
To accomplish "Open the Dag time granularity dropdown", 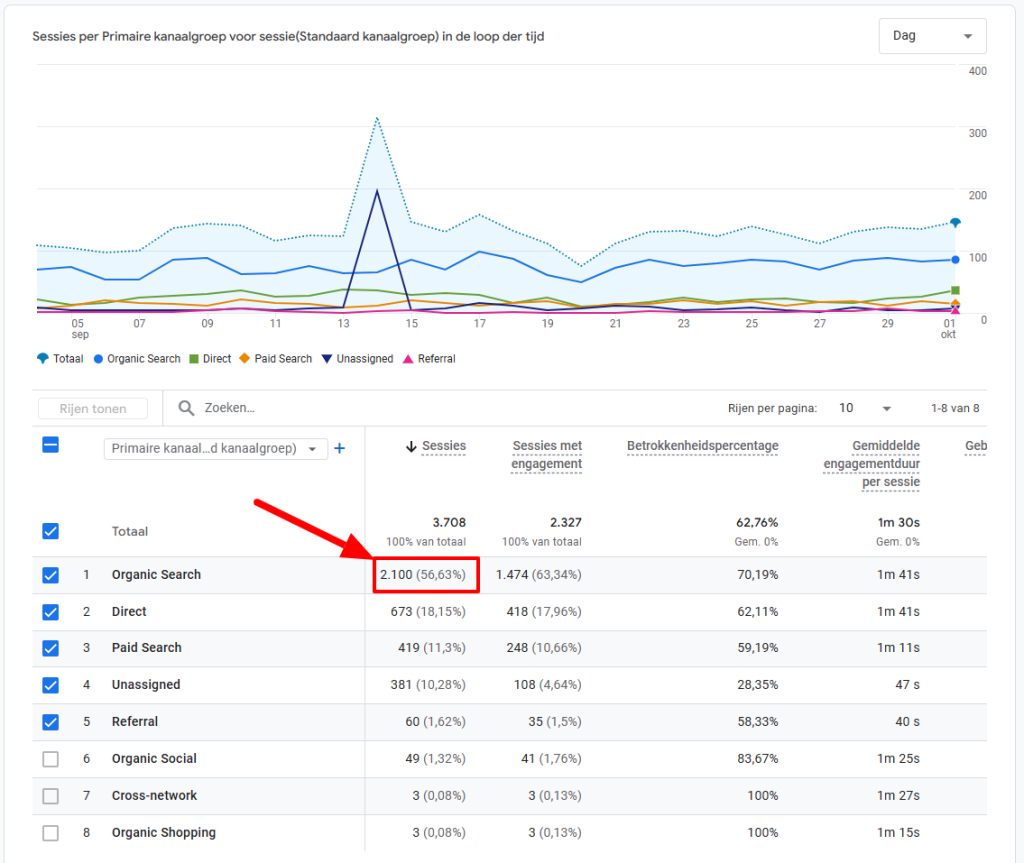I will pyautogui.click(x=932, y=36).
